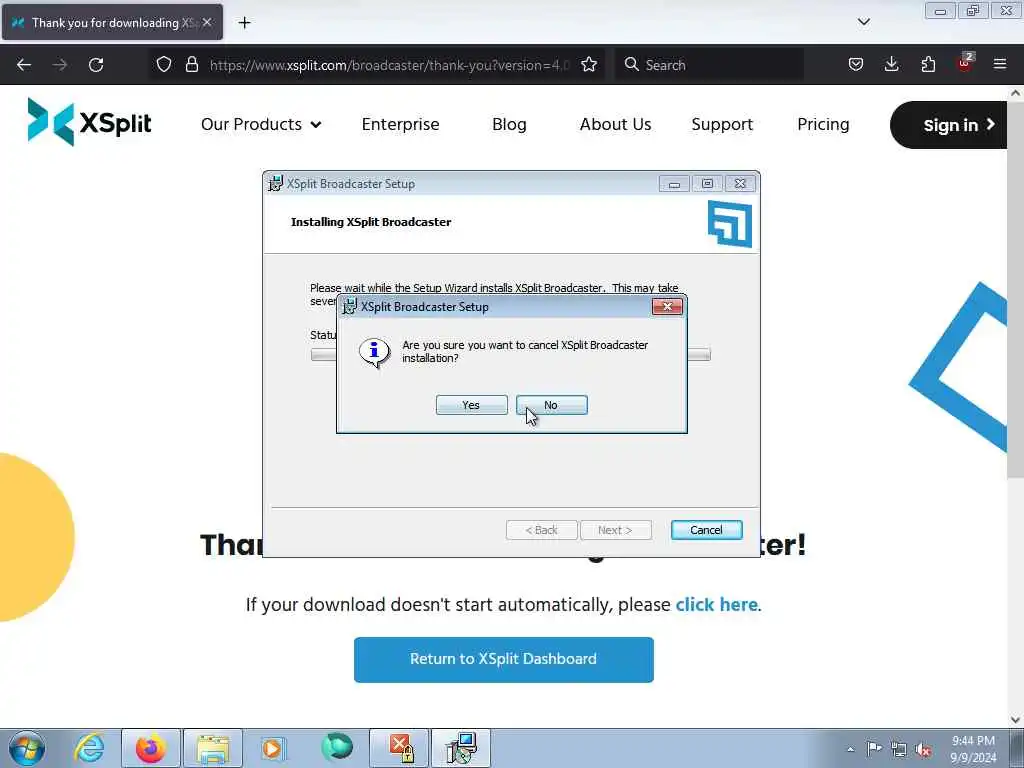
Task: Launch Internet Explorer from taskbar
Action: coord(89,748)
